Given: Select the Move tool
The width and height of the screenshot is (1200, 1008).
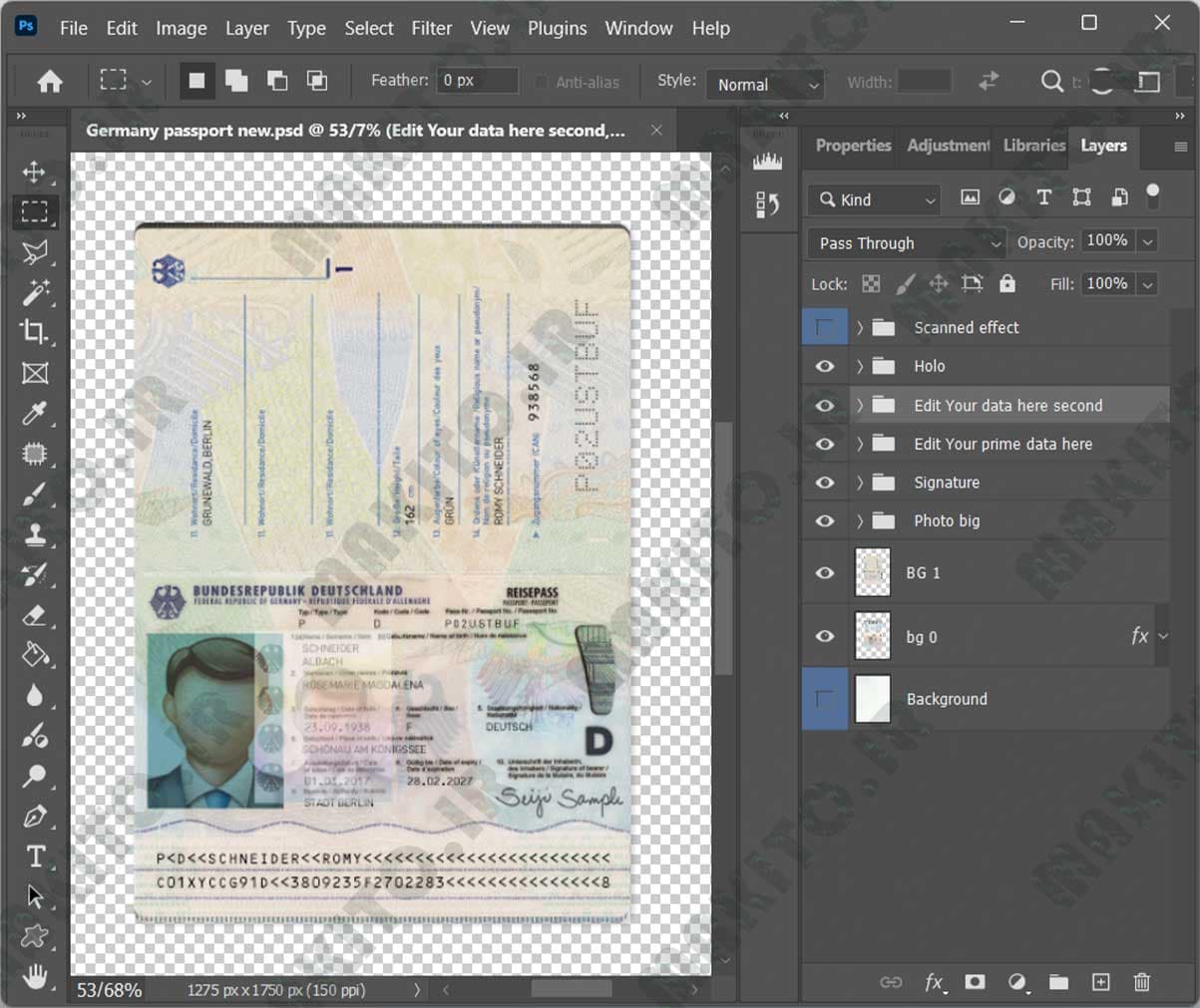Looking at the screenshot, I should pyautogui.click(x=35, y=171).
